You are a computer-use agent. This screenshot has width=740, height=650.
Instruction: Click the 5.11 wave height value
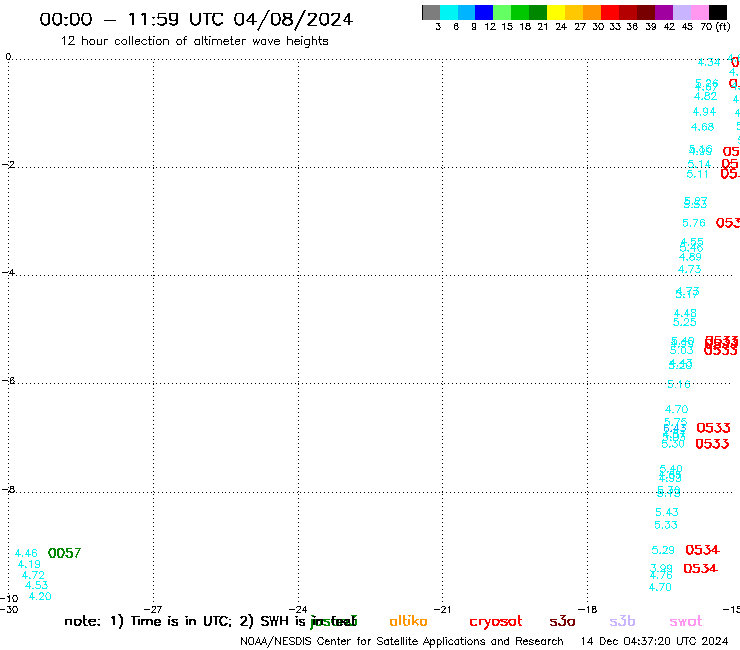tap(698, 174)
